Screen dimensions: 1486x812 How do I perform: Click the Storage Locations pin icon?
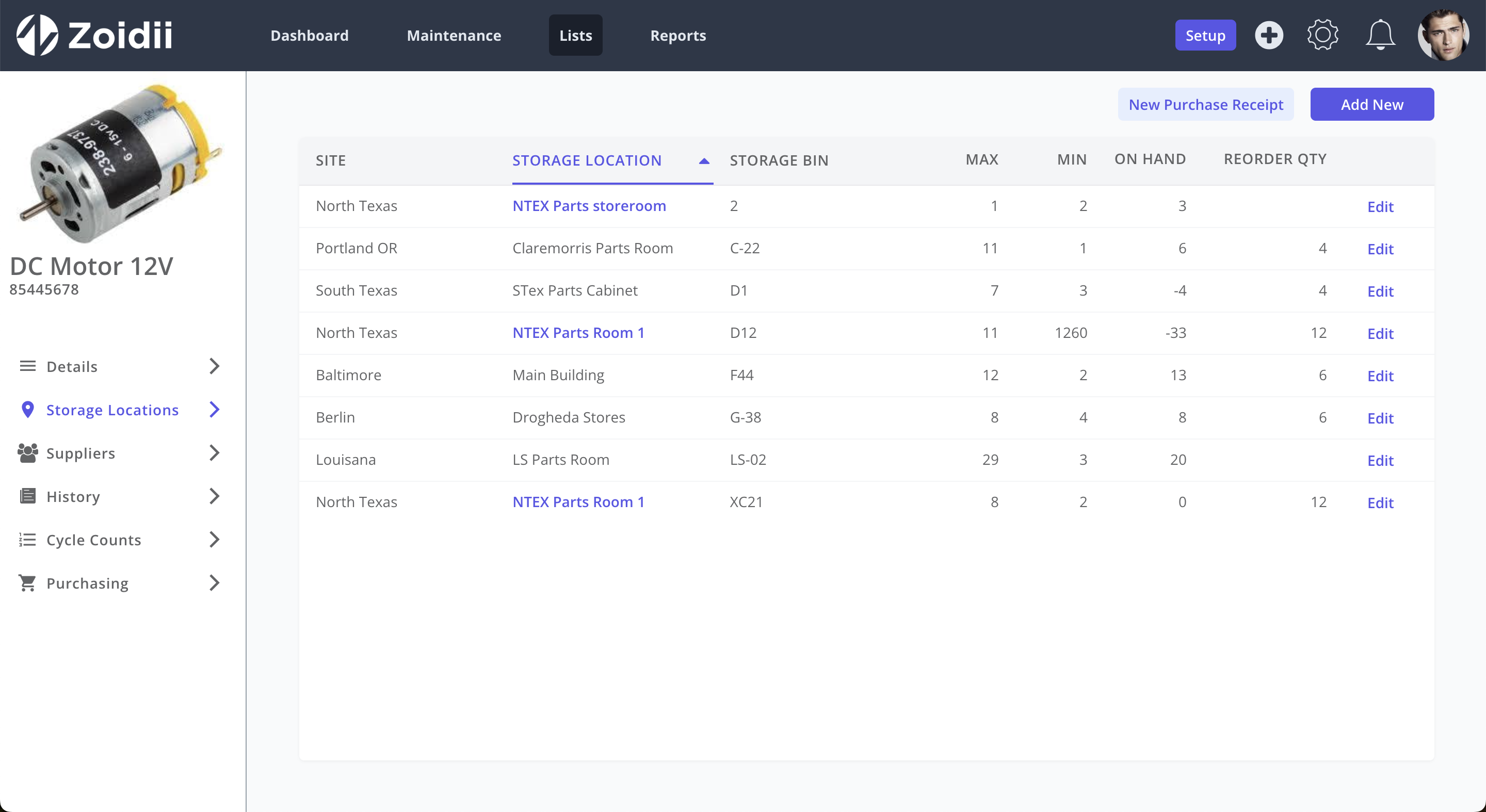pos(27,410)
